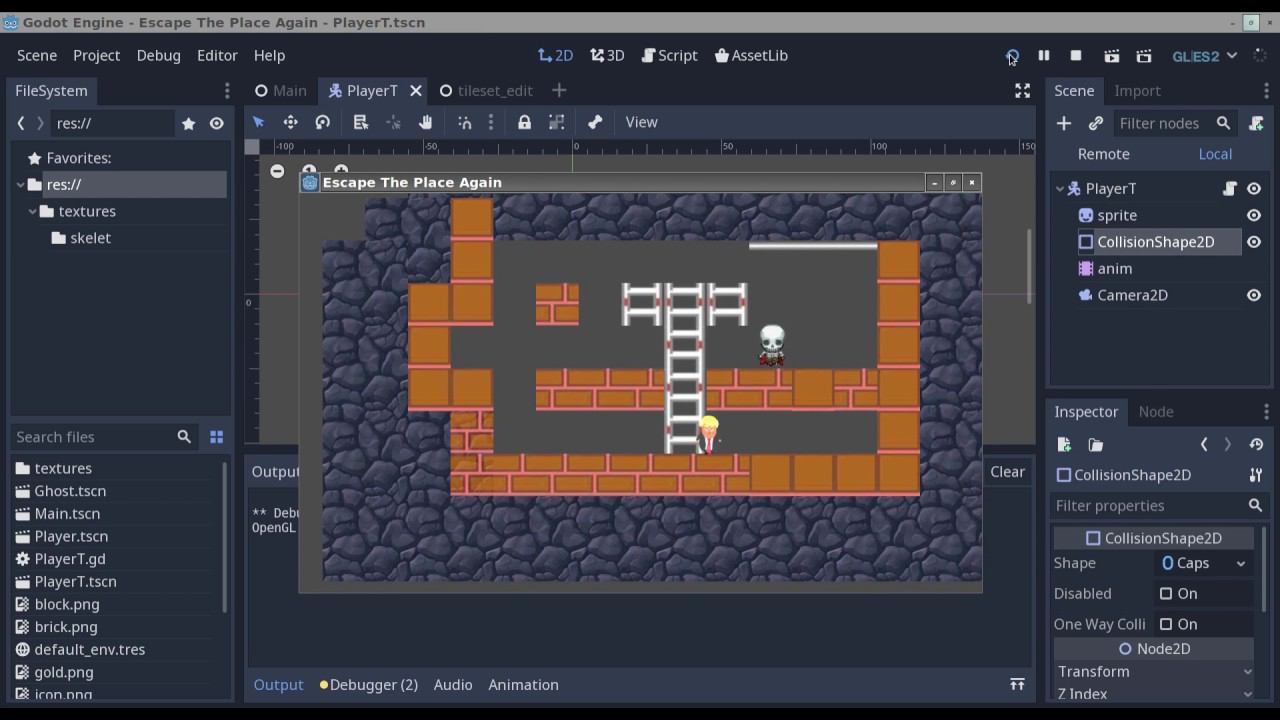The height and width of the screenshot is (720, 1280).
Task: Open the Debugger (2) bottom panel
Action: [x=369, y=685]
